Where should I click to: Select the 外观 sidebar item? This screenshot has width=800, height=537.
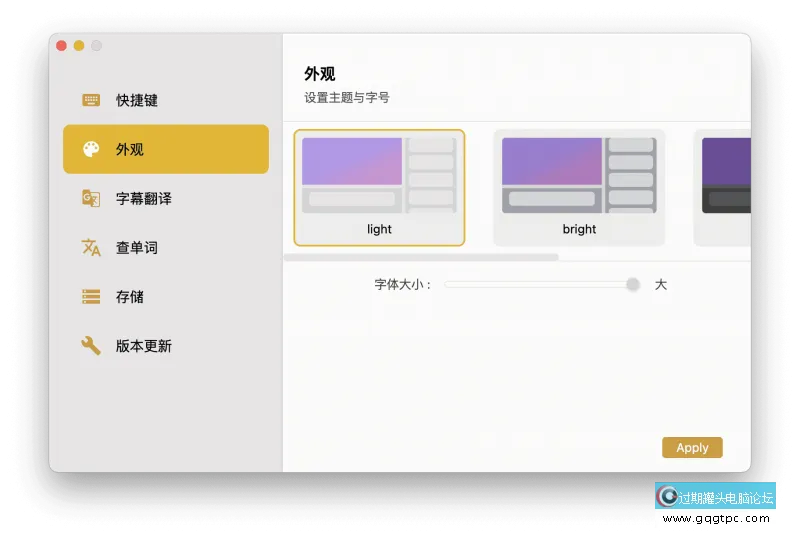[166, 149]
